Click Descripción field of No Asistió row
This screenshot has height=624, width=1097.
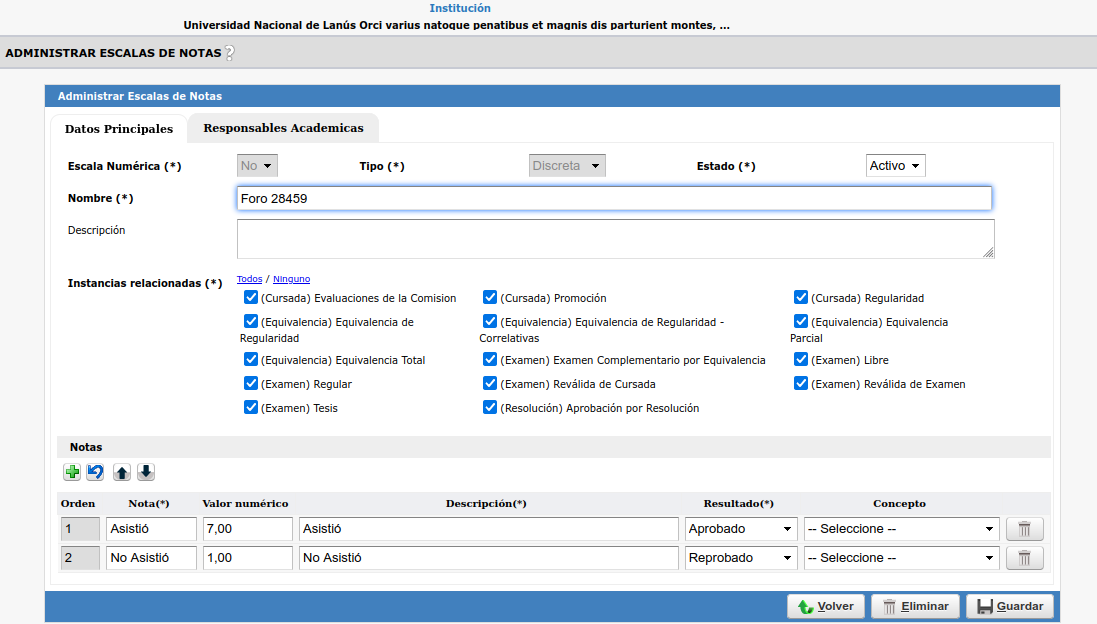coord(488,558)
